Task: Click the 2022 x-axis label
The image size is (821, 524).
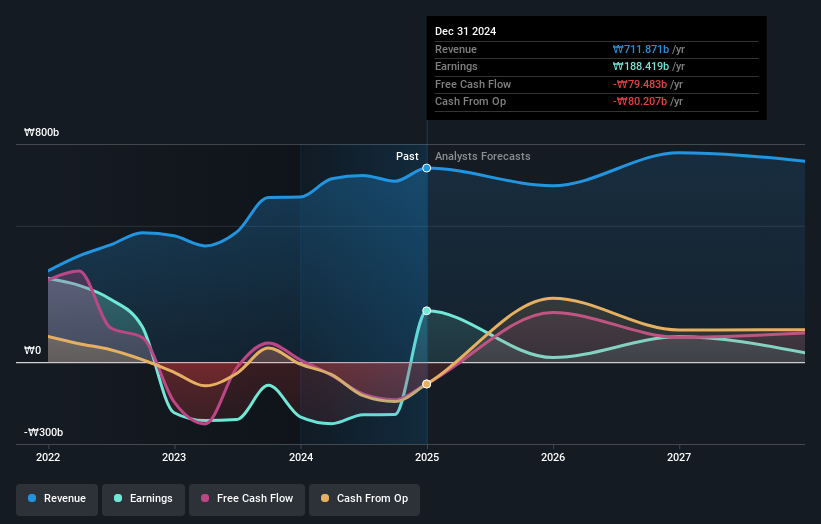Action: (x=48, y=458)
